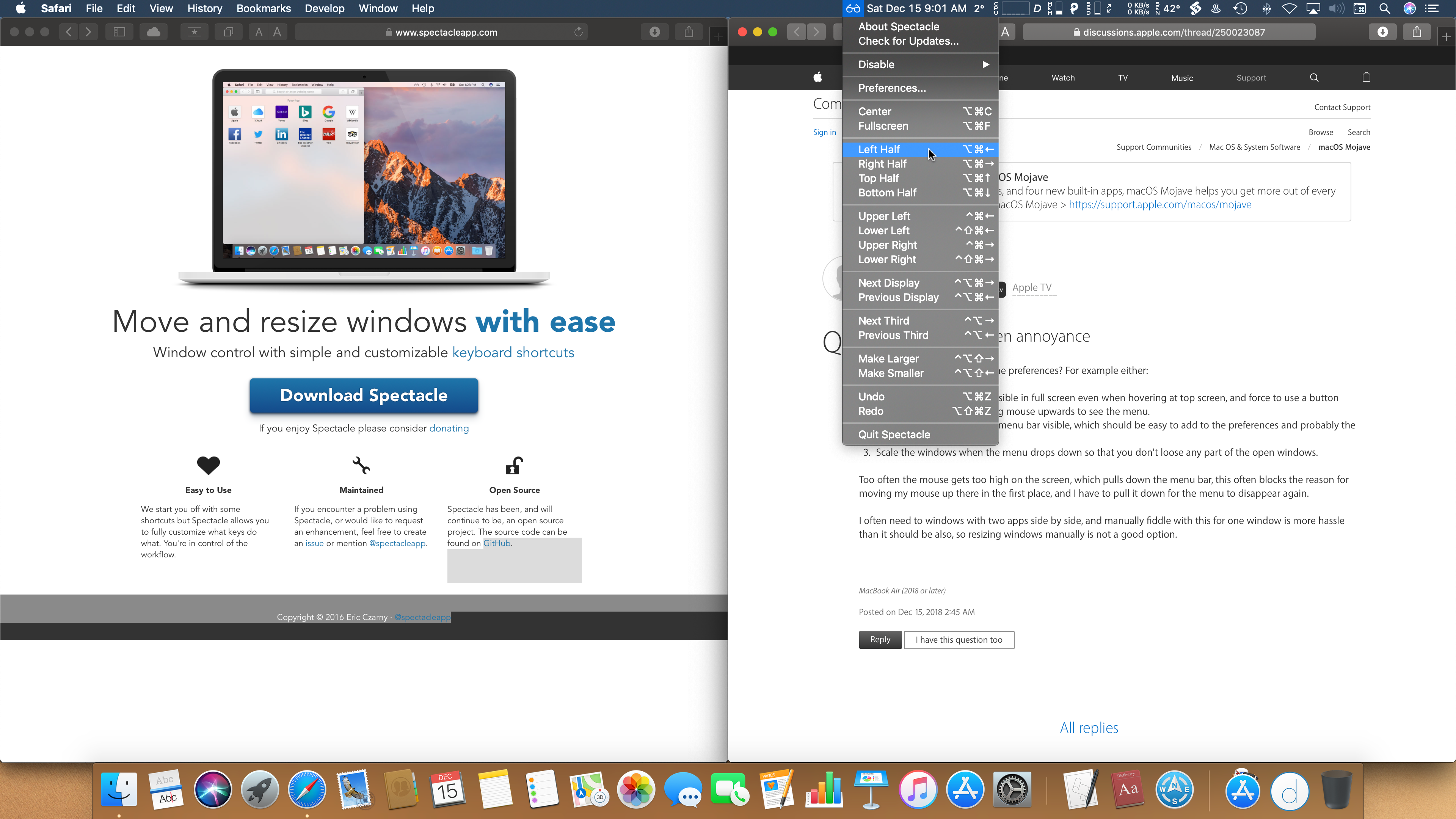
Task: Open System Preferences from the Dock
Action: tap(1012, 789)
